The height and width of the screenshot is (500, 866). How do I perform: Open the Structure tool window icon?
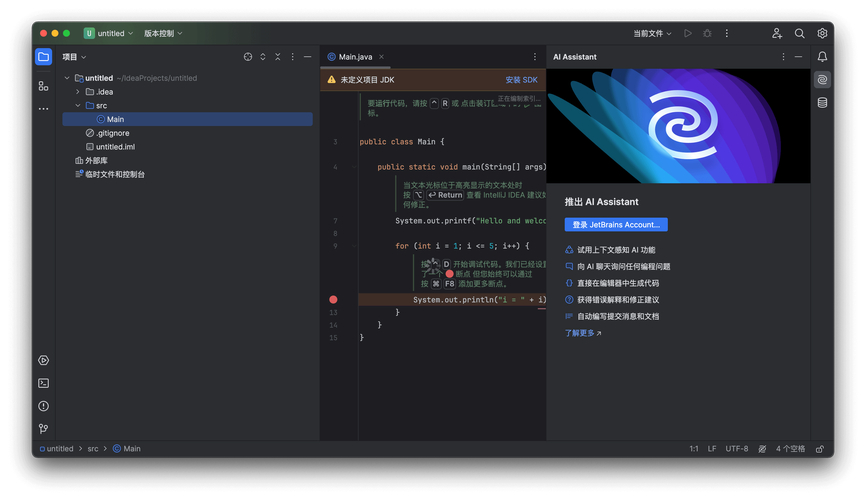(x=44, y=86)
